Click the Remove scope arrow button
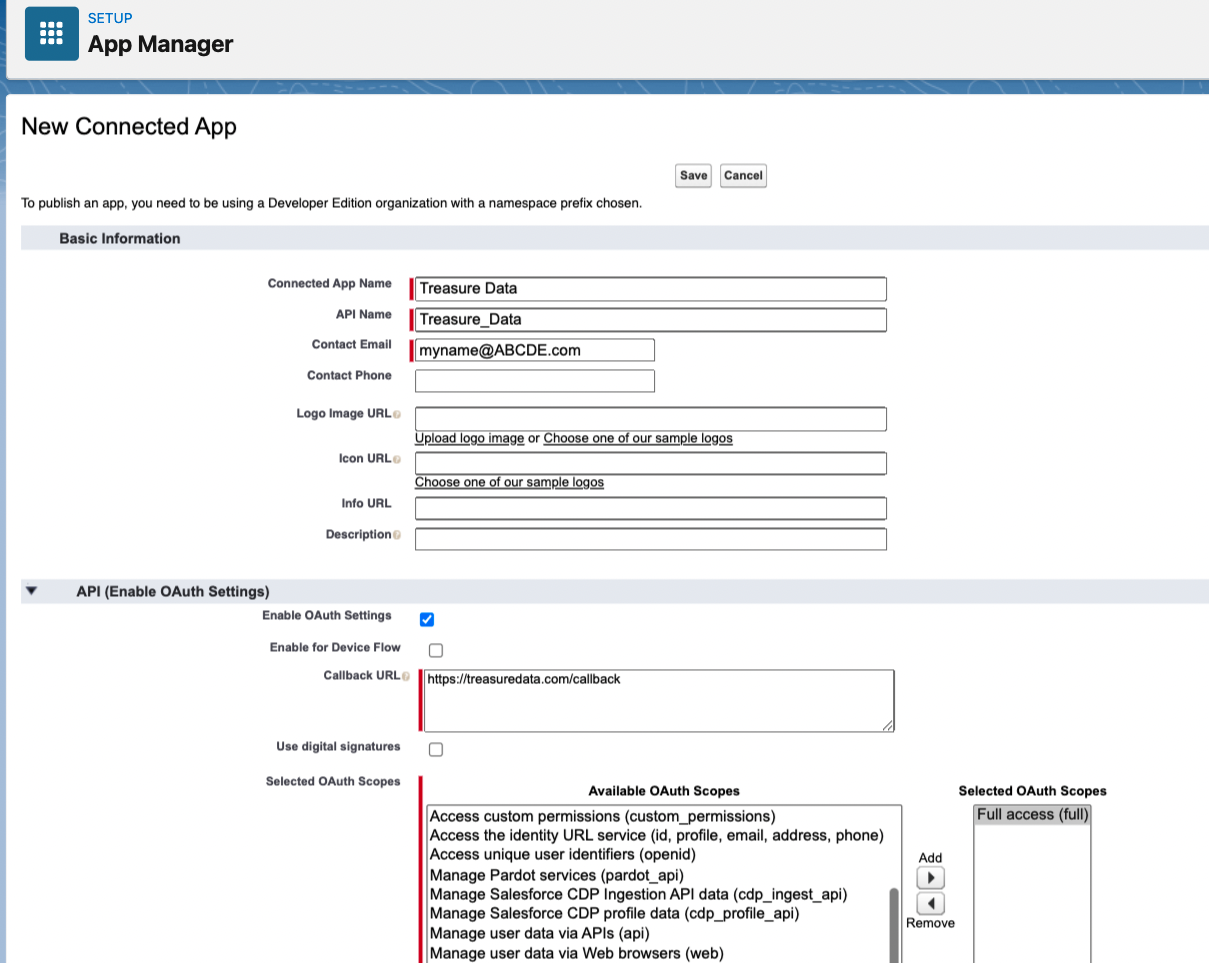Image resolution: width=1209 pixels, height=963 pixels. point(930,904)
